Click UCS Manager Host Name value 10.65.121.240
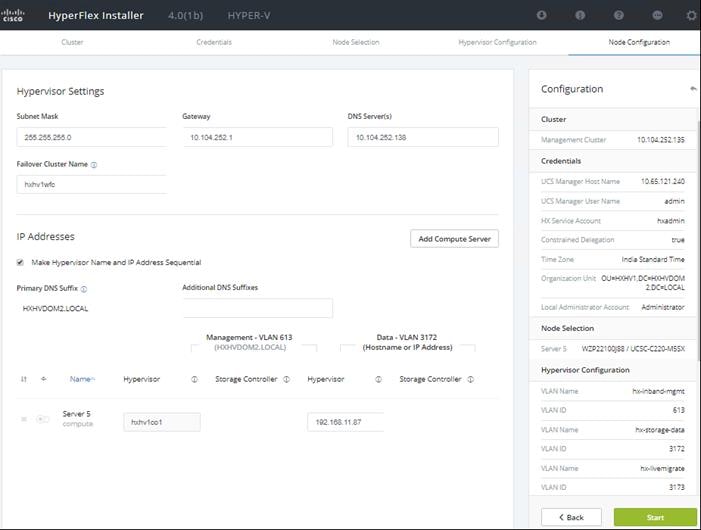Viewport: 701px width, 530px height. (x=663, y=181)
